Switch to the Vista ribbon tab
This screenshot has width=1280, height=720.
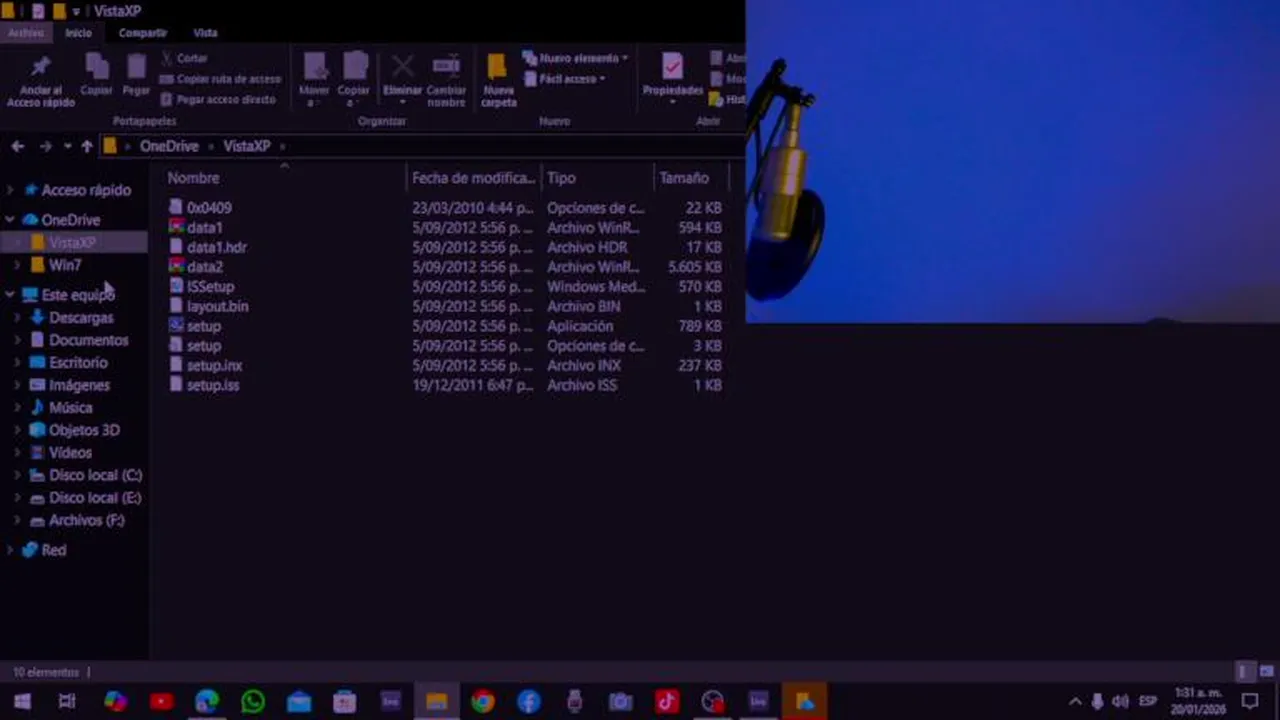point(205,33)
